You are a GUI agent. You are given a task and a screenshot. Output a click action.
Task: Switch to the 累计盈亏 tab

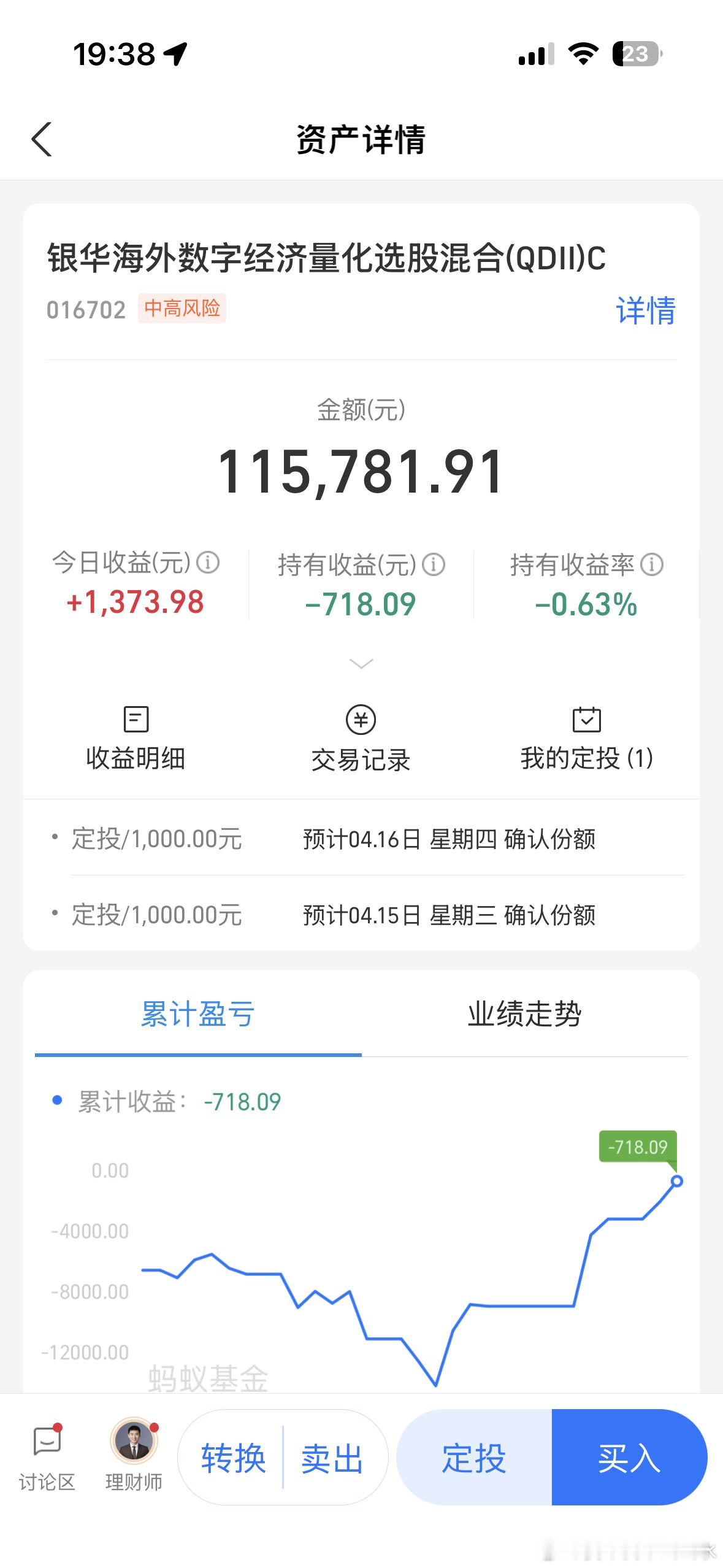coord(198,1015)
